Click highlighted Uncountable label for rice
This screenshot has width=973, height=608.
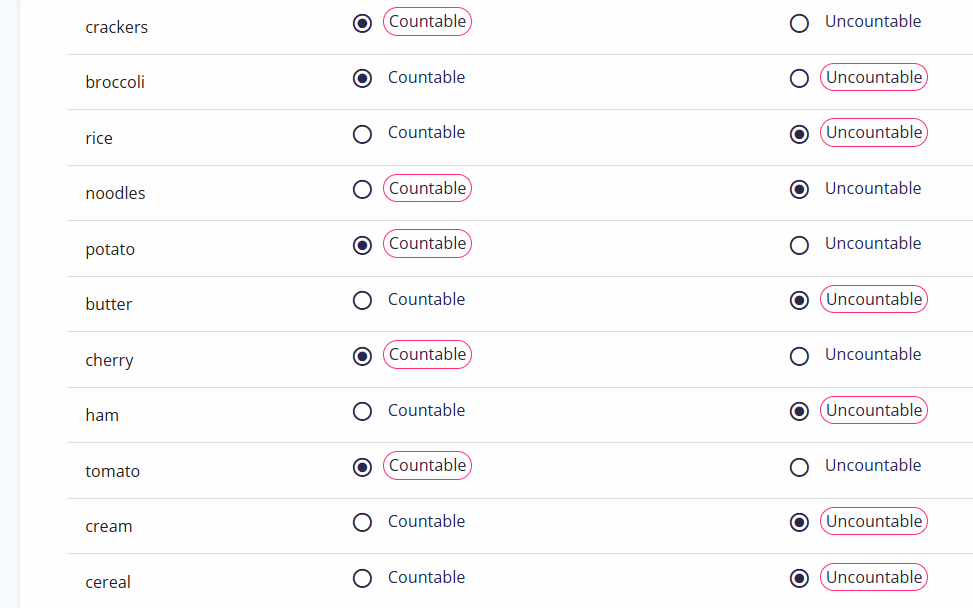[874, 133]
